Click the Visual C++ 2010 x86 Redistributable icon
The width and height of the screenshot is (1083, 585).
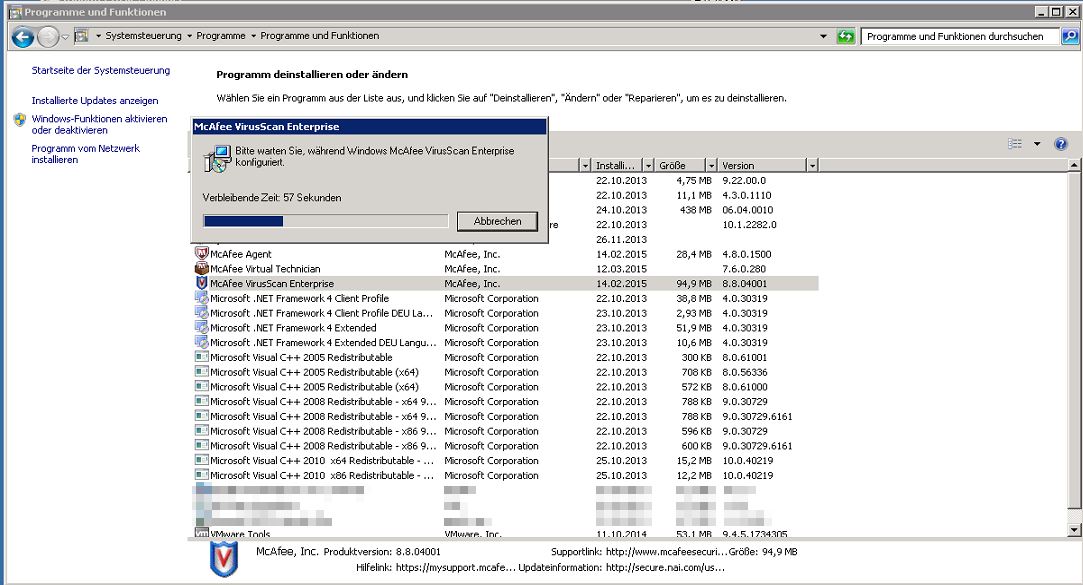pos(202,474)
